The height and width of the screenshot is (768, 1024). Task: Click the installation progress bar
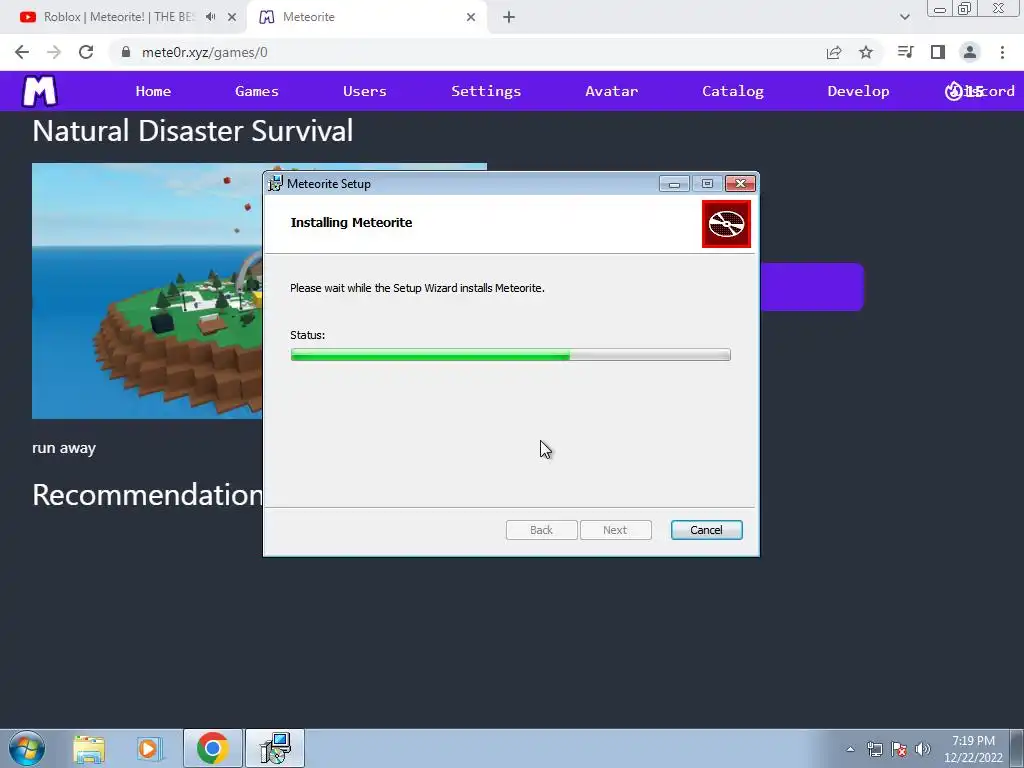(x=510, y=355)
